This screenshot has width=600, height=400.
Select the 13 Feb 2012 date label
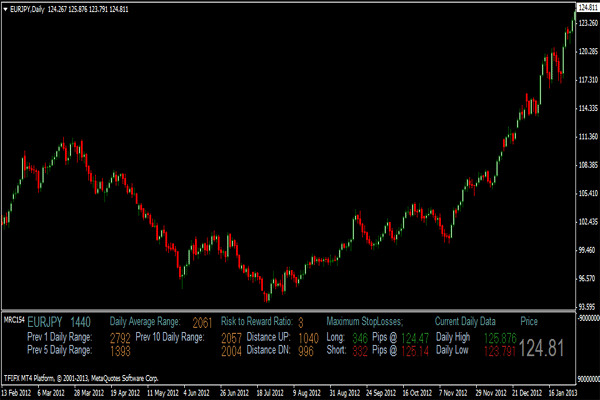coord(18,393)
